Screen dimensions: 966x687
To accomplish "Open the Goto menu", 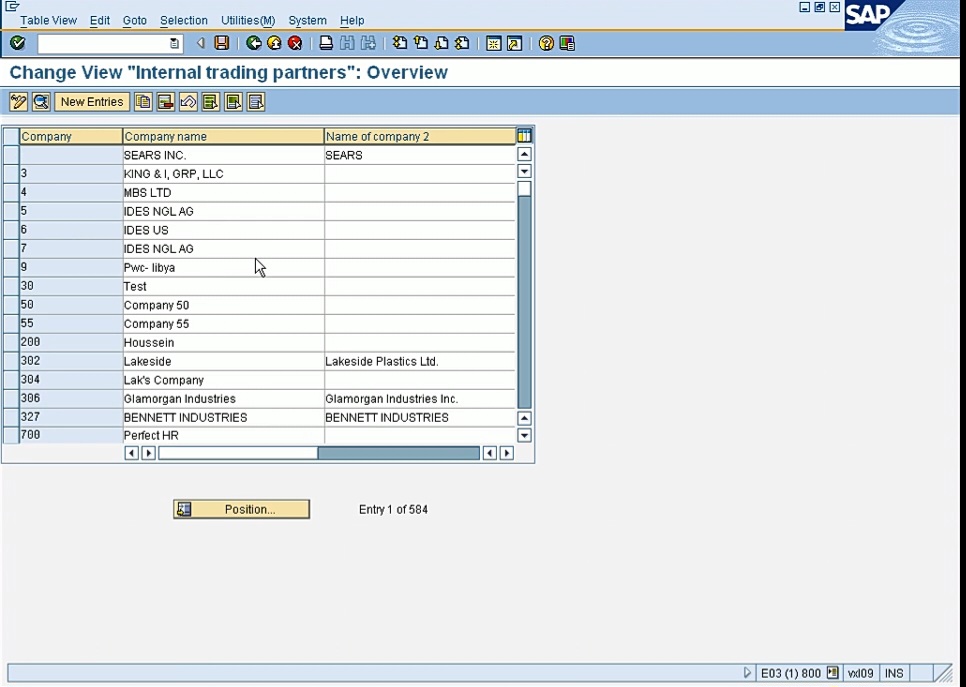I will (x=134, y=20).
